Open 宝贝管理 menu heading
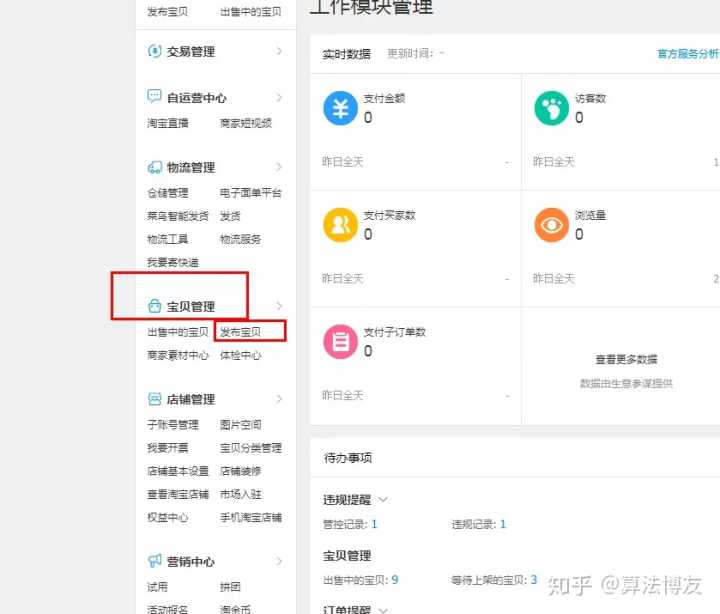The width and height of the screenshot is (720, 614). click(191, 306)
